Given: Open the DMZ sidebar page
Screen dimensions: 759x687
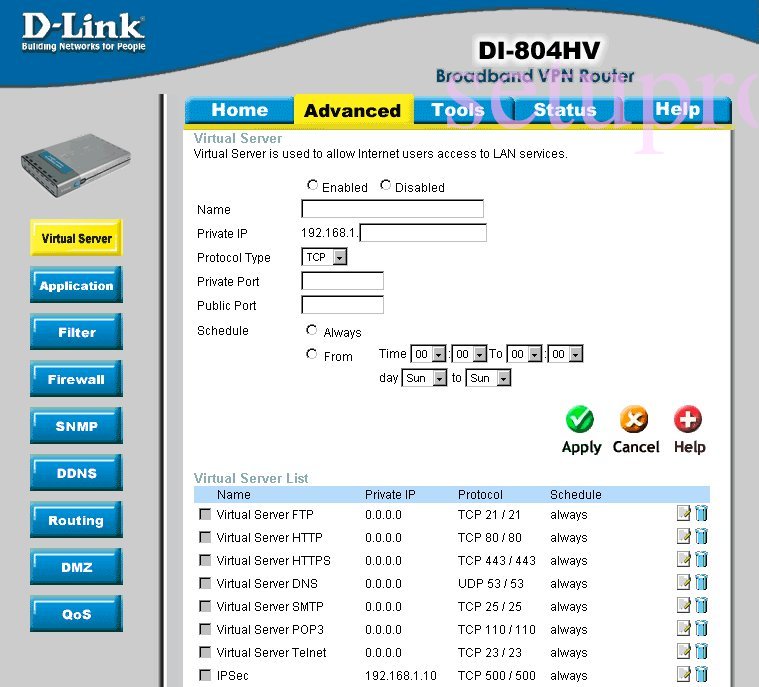Looking at the screenshot, I should [x=76, y=567].
